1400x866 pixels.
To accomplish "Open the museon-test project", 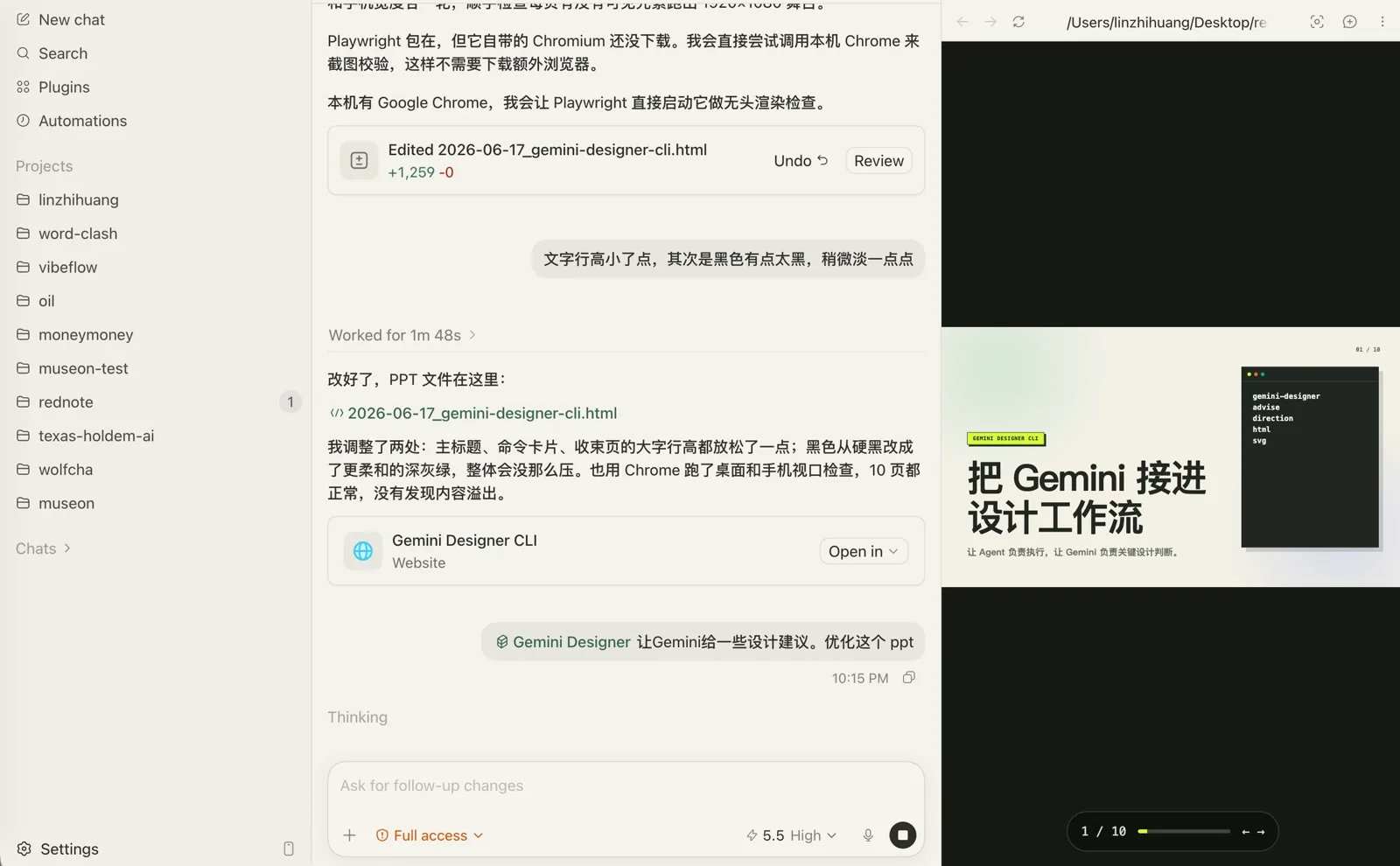I will [x=83, y=368].
